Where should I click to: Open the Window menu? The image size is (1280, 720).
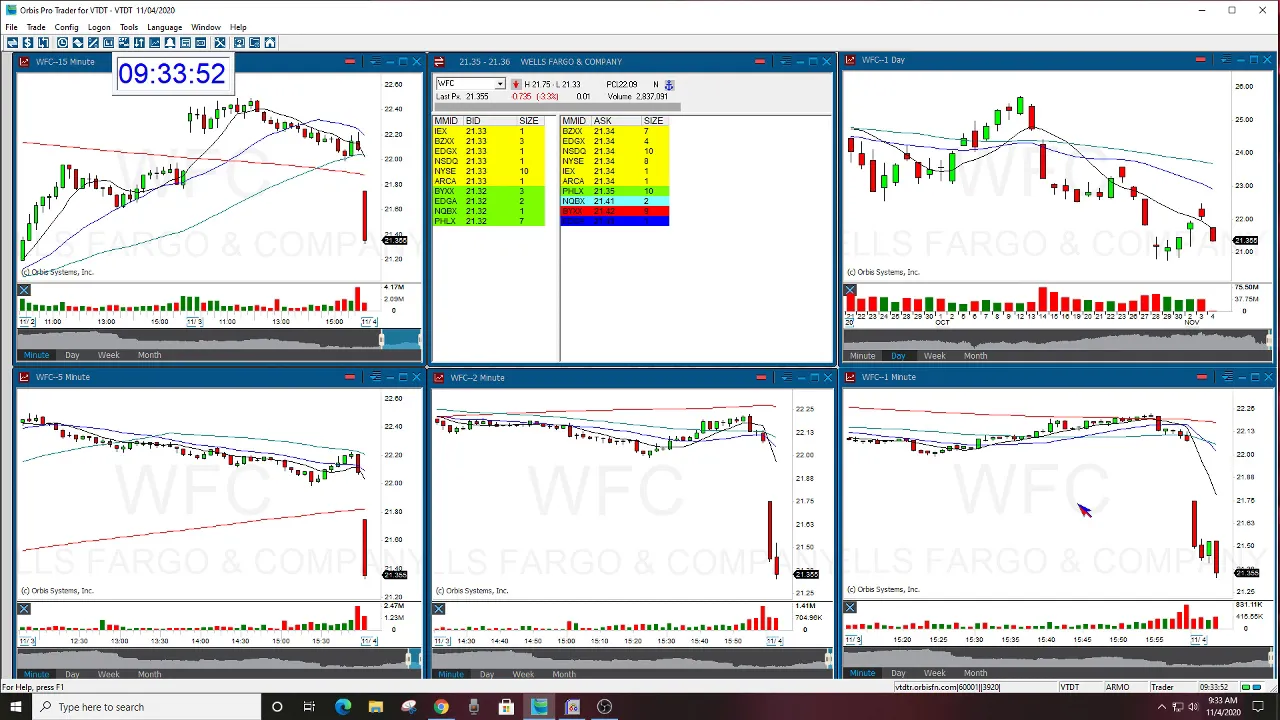tap(205, 27)
